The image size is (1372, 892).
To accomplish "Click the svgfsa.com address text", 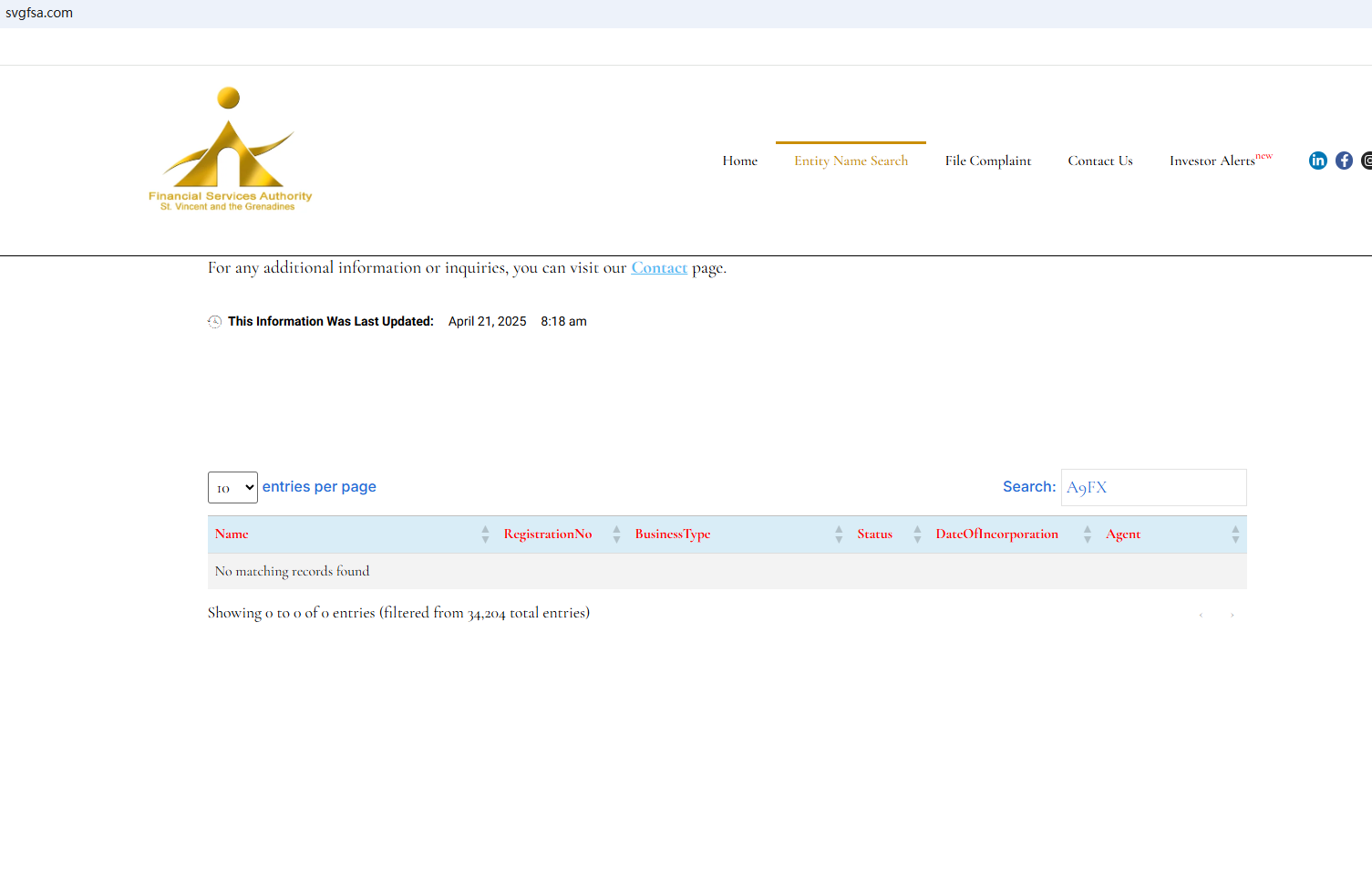I will pos(39,13).
